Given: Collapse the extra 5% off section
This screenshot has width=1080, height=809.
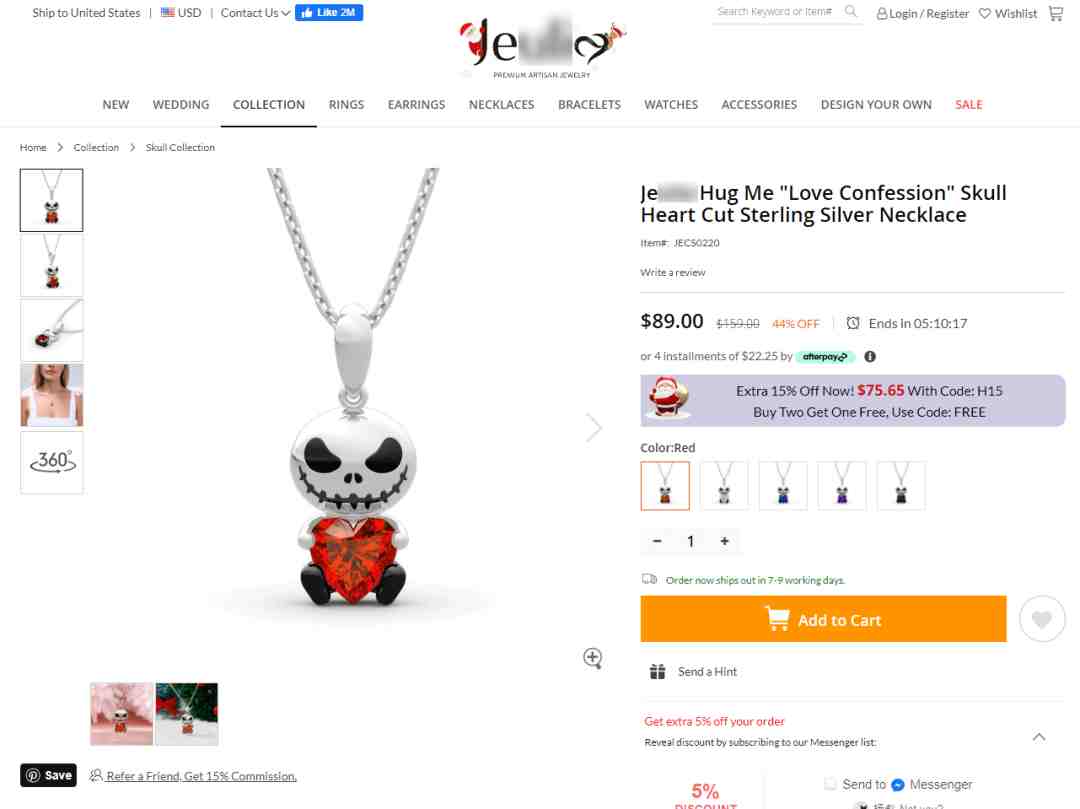Looking at the screenshot, I should 1039,737.
